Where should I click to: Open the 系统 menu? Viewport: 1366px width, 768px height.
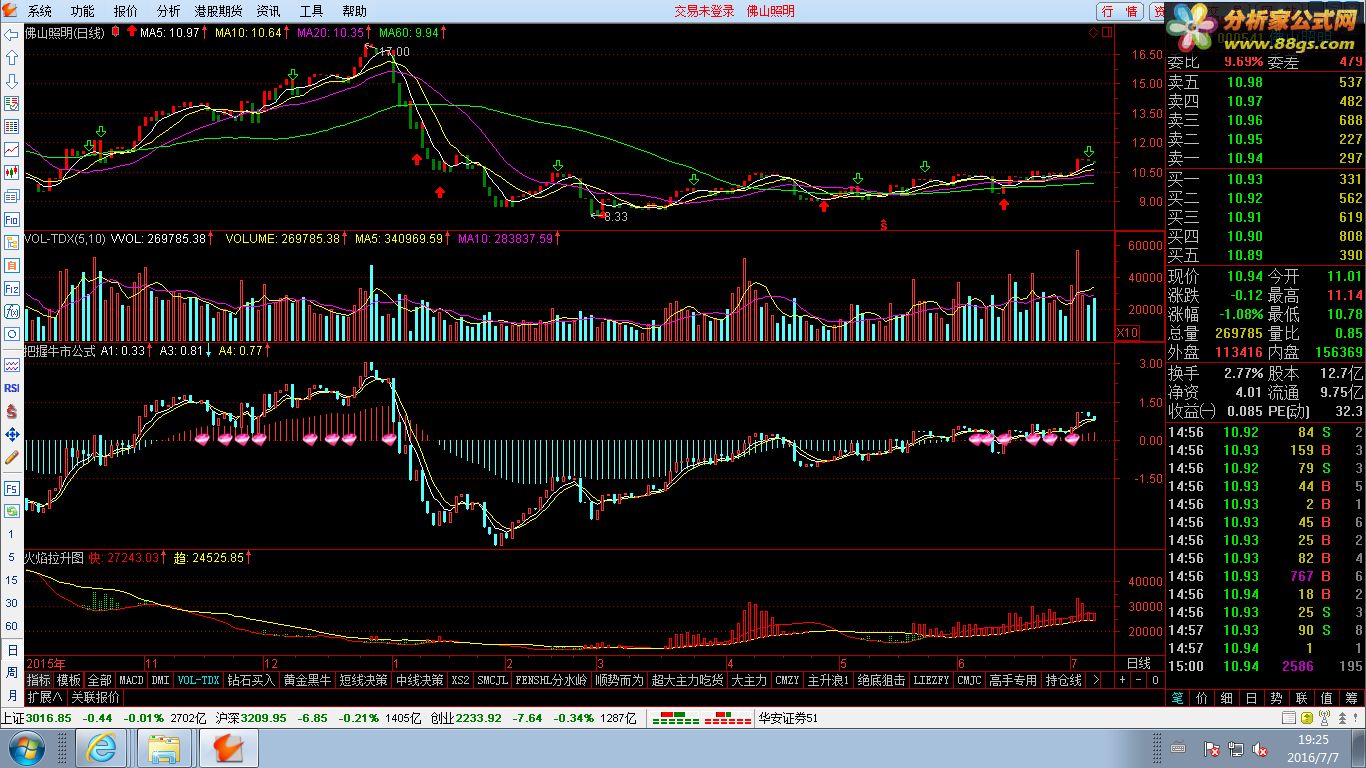click(x=40, y=11)
